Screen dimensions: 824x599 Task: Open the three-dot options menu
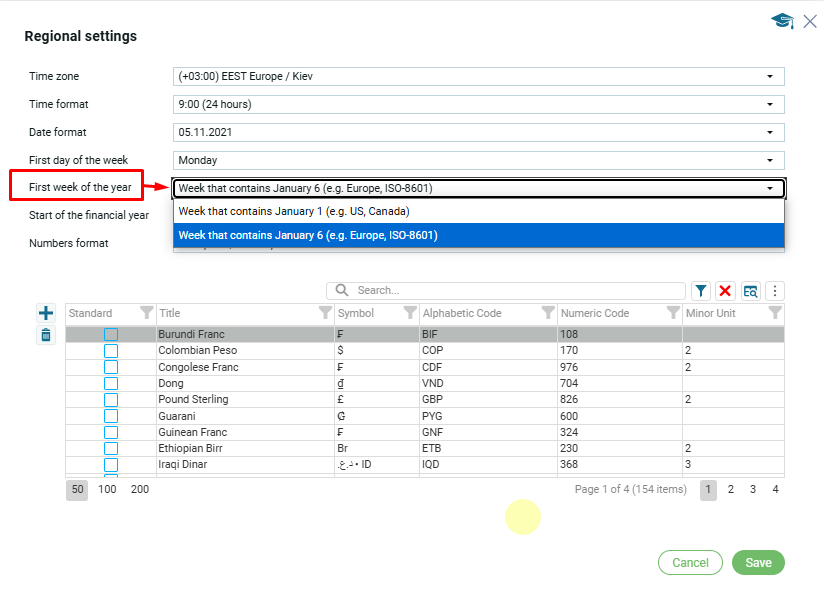[x=774, y=291]
